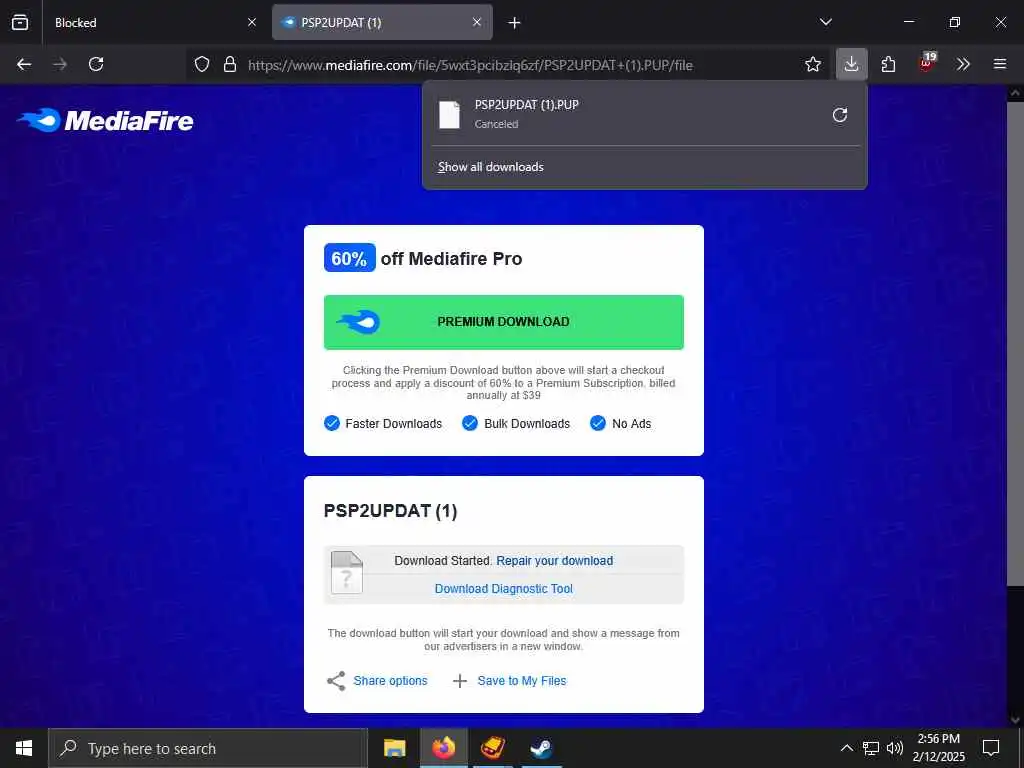Click the PREMIUM DOWNLOAD button
The image size is (1024, 768).
tap(504, 322)
